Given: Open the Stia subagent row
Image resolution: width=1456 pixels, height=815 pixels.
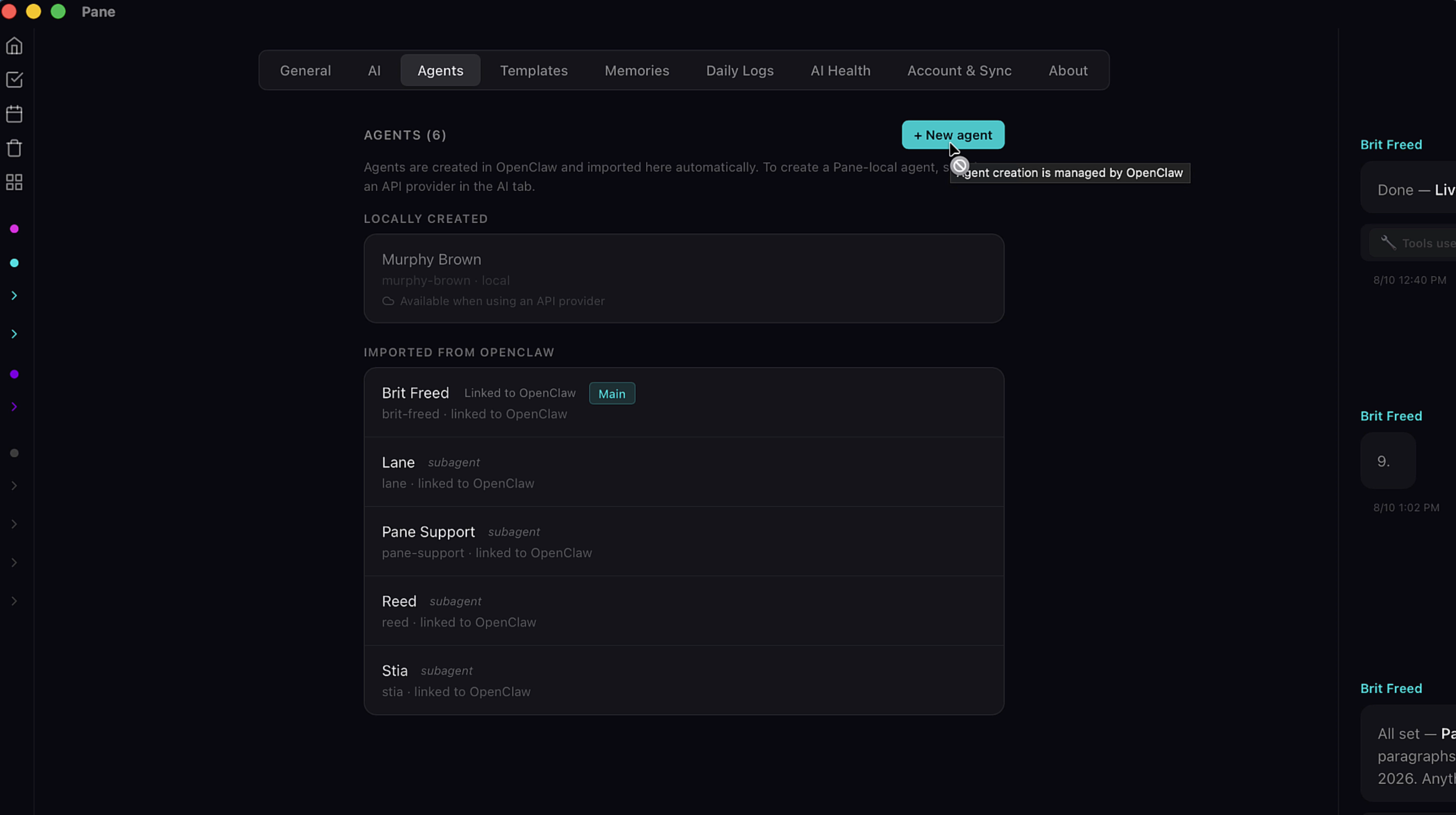Looking at the screenshot, I should pos(684,680).
